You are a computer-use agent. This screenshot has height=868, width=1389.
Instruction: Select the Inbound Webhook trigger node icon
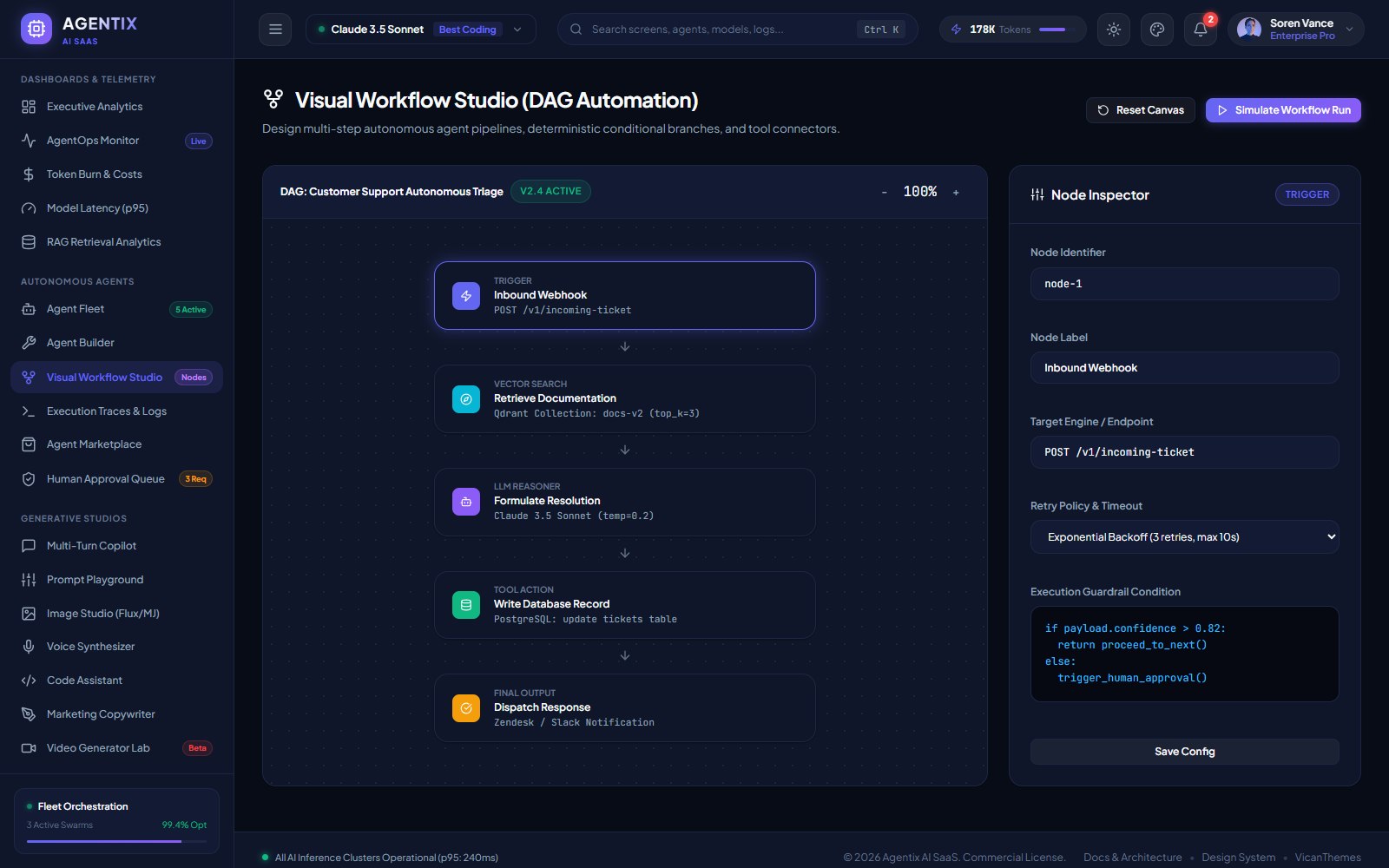[x=466, y=296]
